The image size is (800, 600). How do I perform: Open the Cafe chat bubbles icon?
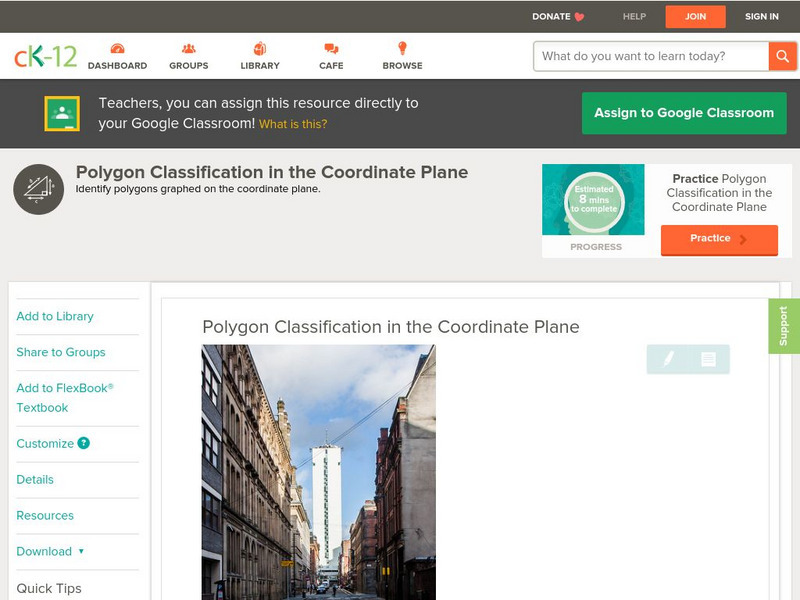tap(331, 48)
